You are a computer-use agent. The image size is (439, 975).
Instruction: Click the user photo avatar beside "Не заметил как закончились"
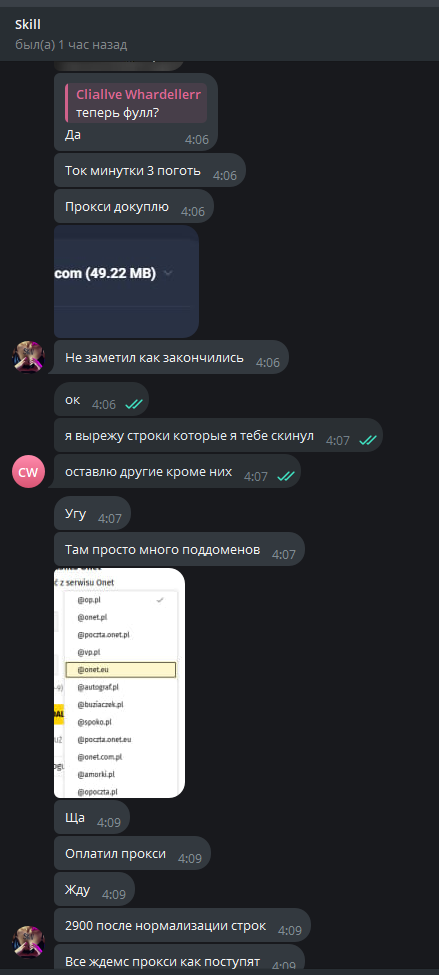click(29, 357)
